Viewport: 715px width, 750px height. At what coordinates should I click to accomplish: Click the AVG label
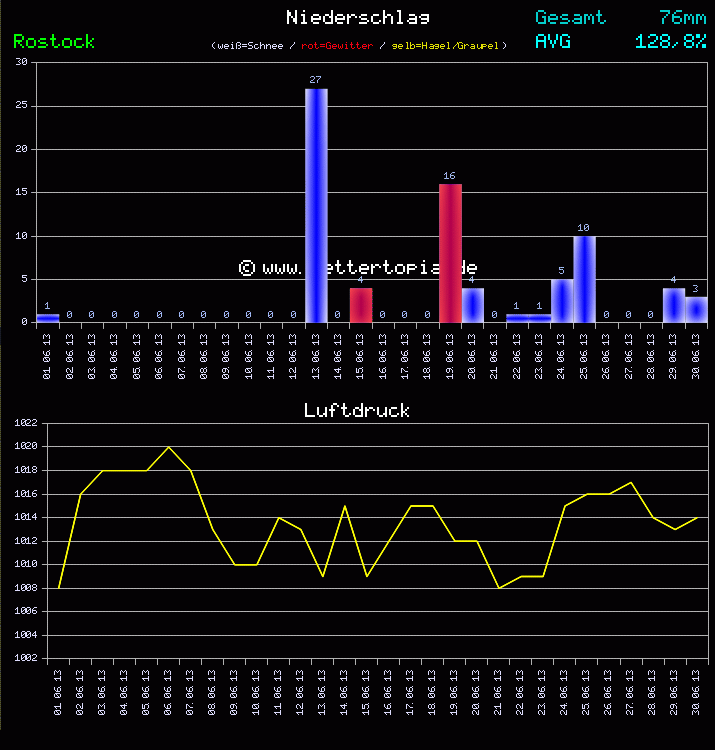click(x=553, y=41)
